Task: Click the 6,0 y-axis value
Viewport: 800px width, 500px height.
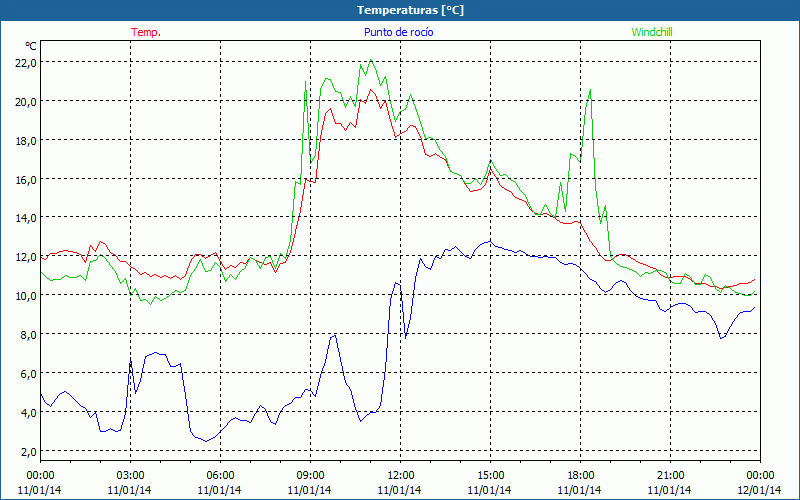Action: tap(28, 373)
